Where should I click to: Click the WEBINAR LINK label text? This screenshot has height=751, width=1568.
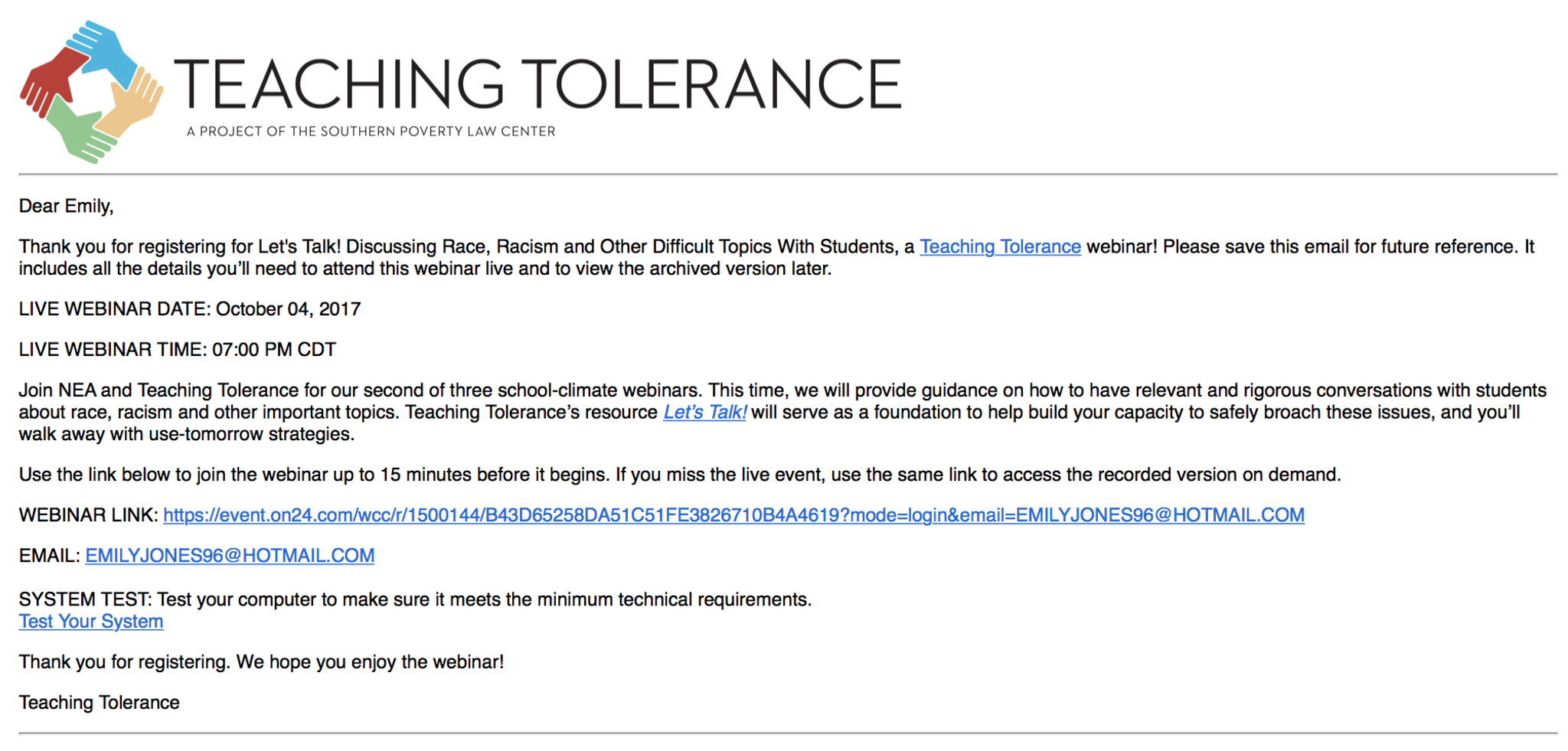pos(88,515)
